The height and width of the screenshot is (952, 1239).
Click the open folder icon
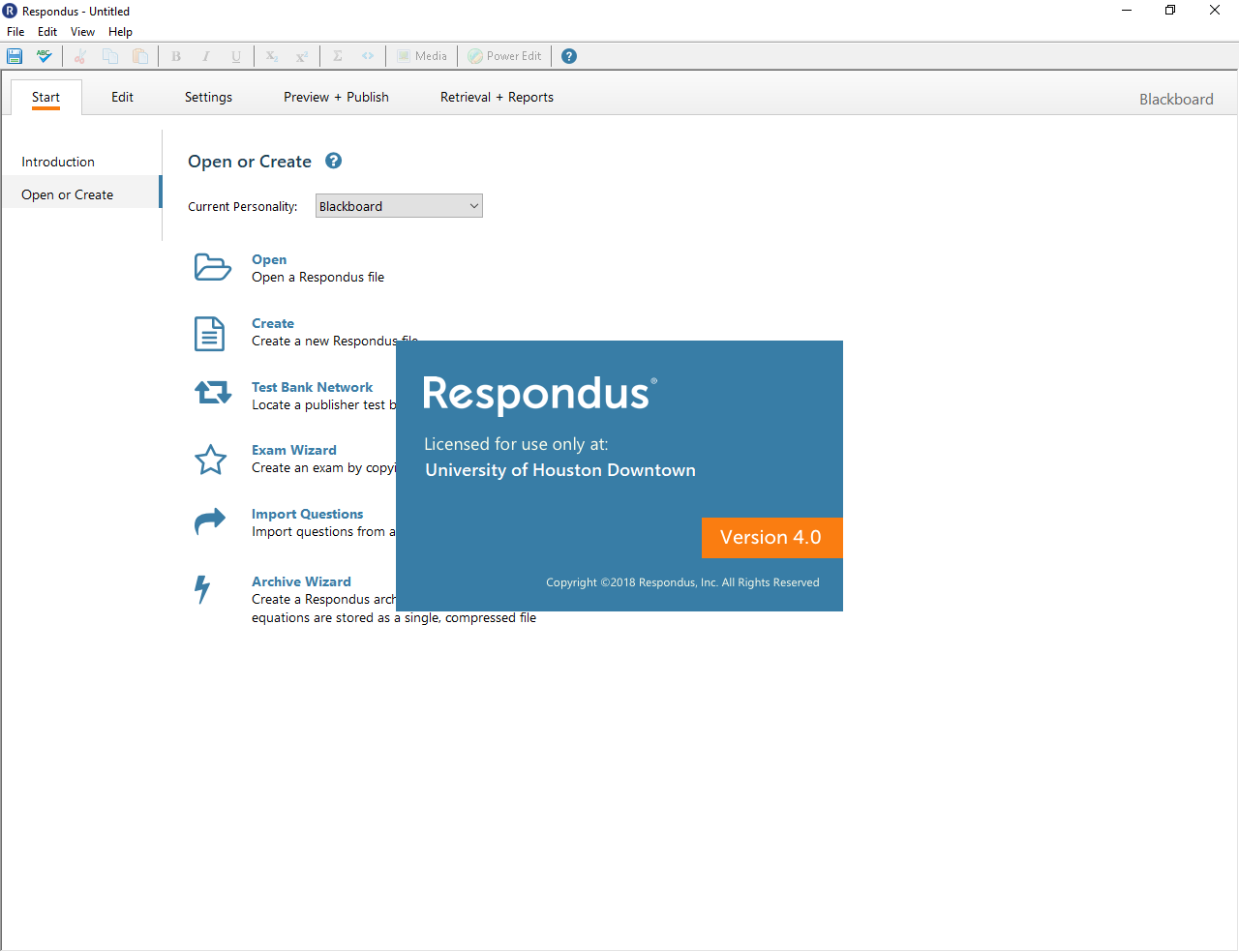point(212,267)
